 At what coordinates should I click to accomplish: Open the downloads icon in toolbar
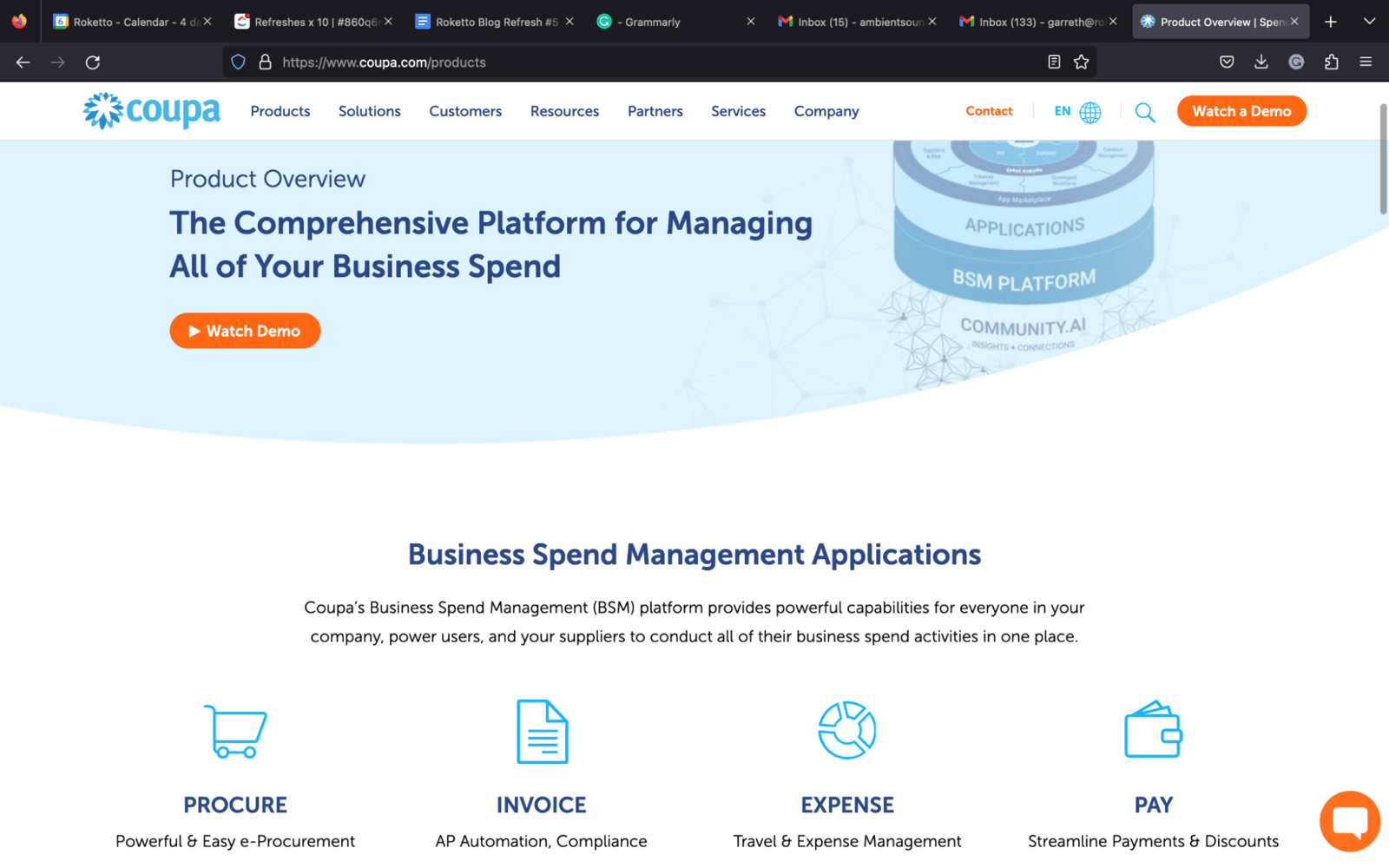pos(1261,62)
